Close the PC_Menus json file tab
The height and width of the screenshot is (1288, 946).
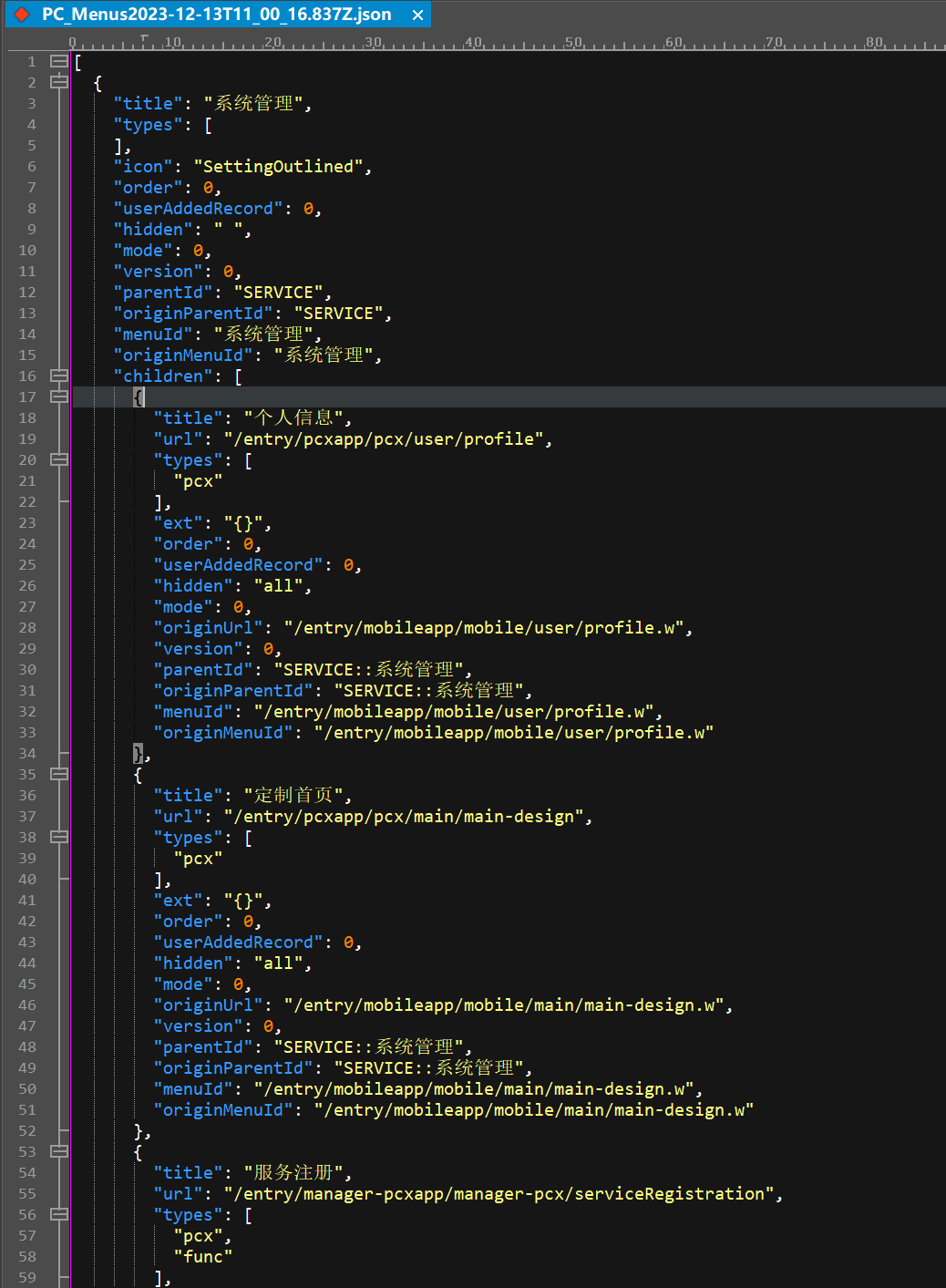point(417,15)
